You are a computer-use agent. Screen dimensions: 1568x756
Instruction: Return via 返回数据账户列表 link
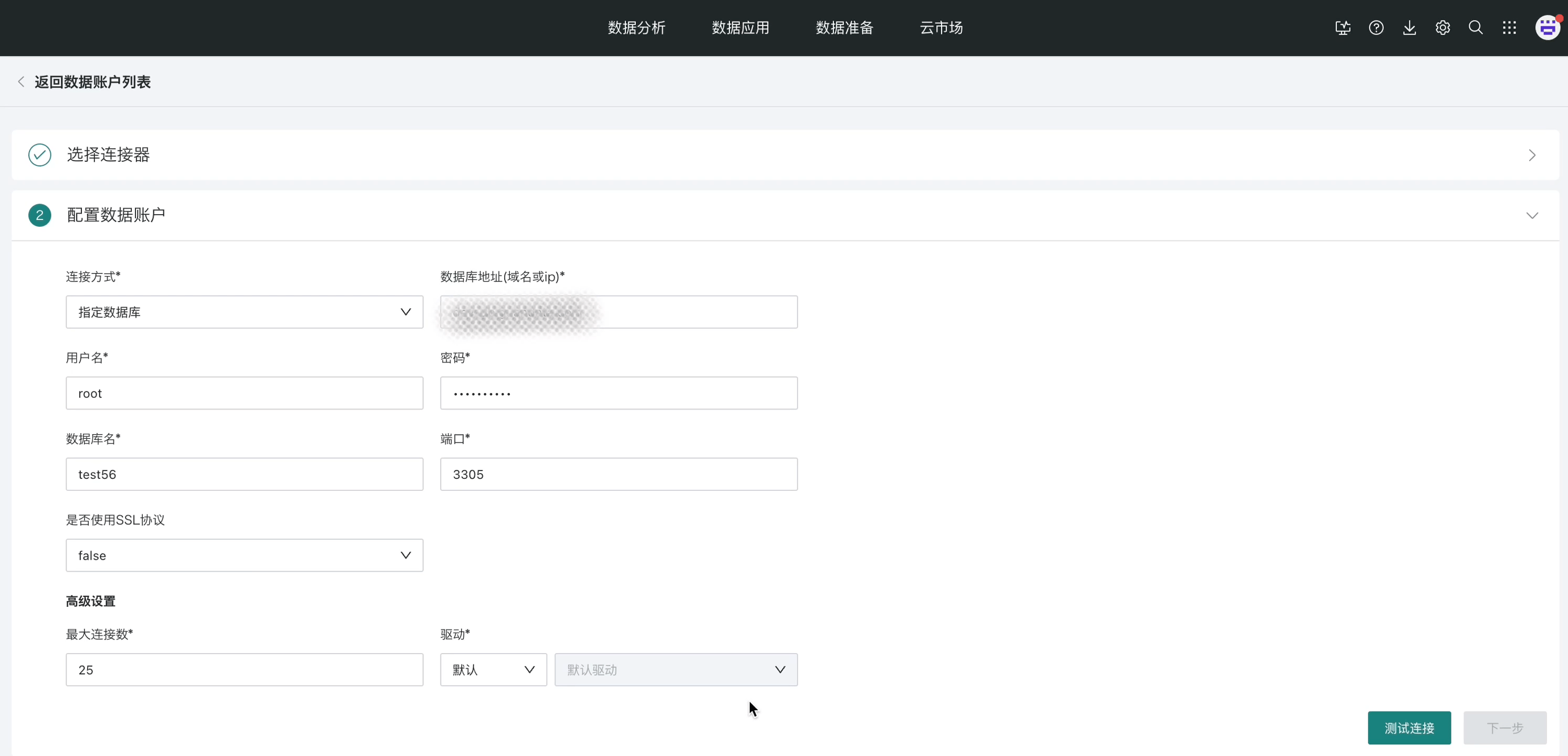tap(92, 81)
